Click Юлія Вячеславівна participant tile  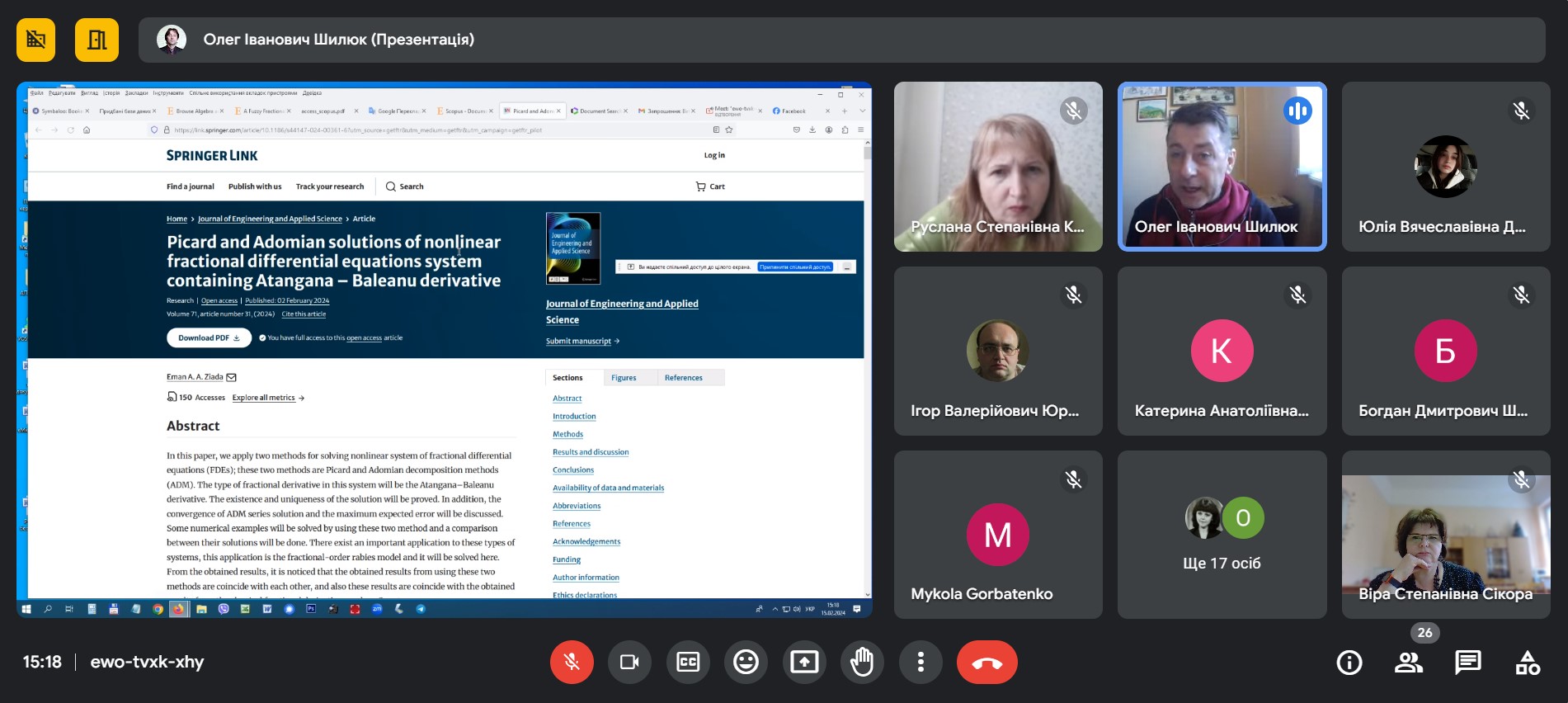point(1446,167)
